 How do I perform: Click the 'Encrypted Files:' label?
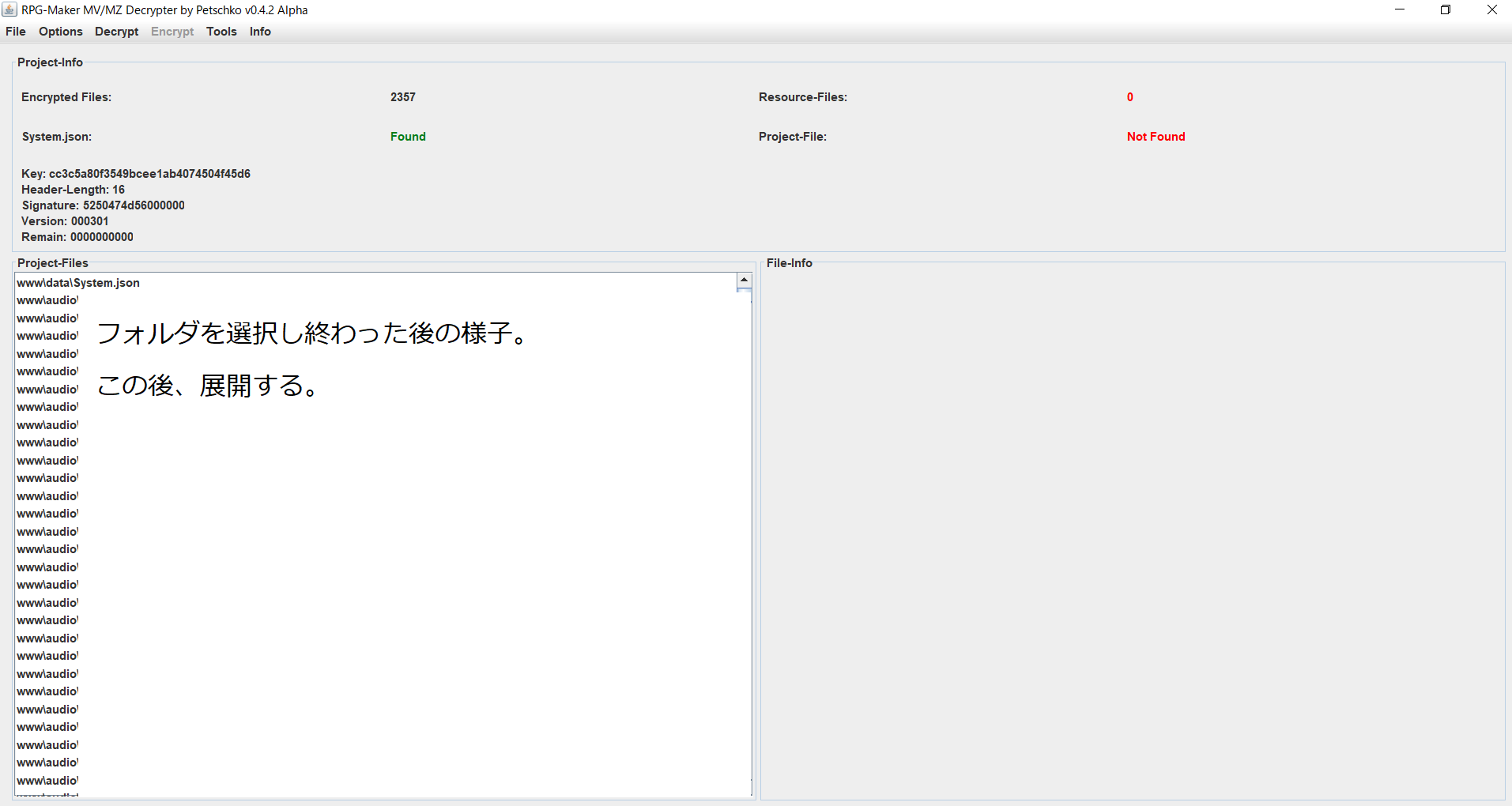[x=66, y=97]
